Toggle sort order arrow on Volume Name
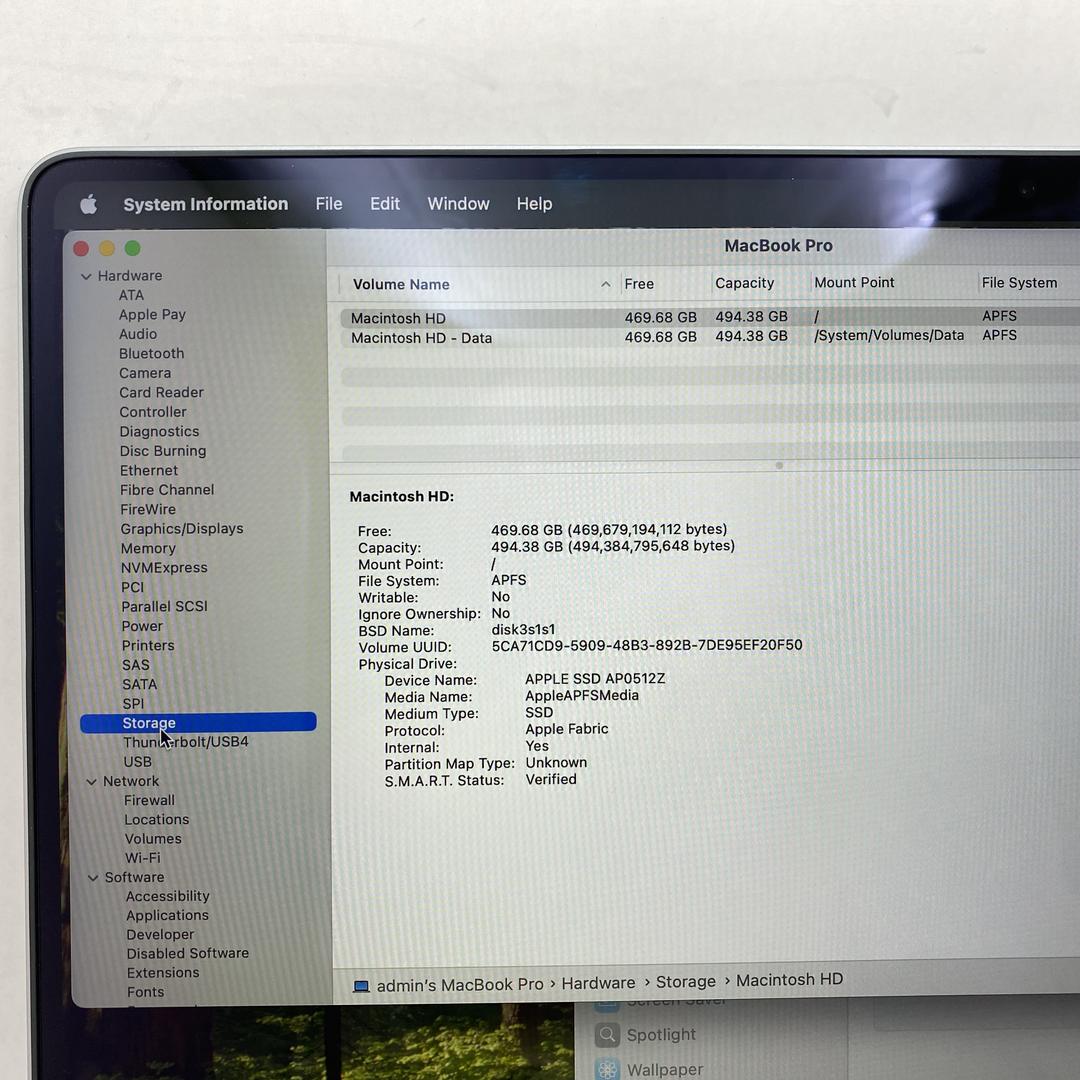Viewport: 1080px width, 1080px height. click(605, 284)
